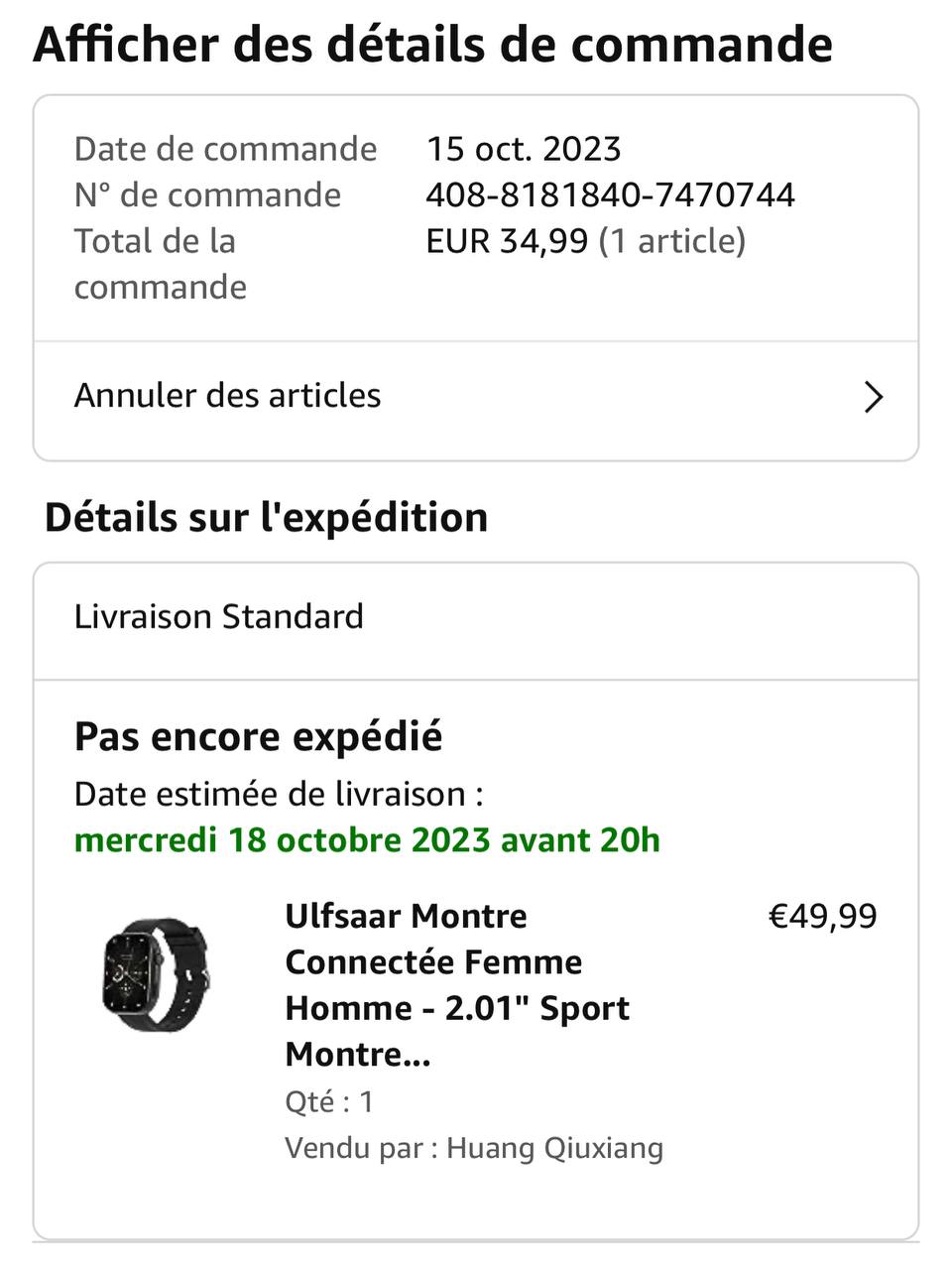
Task: Tap the (1 article) count text
Action: [x=671, y=241]
